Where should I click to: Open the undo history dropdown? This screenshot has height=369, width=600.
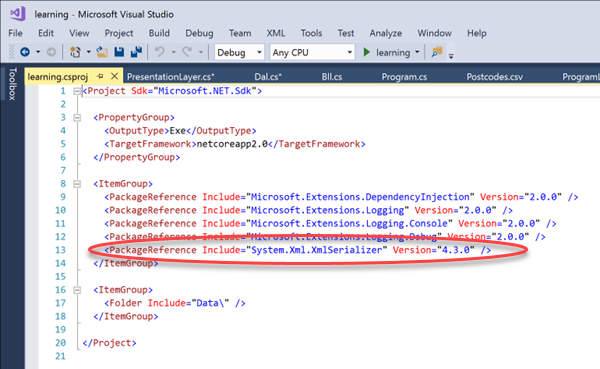[173, 52]
